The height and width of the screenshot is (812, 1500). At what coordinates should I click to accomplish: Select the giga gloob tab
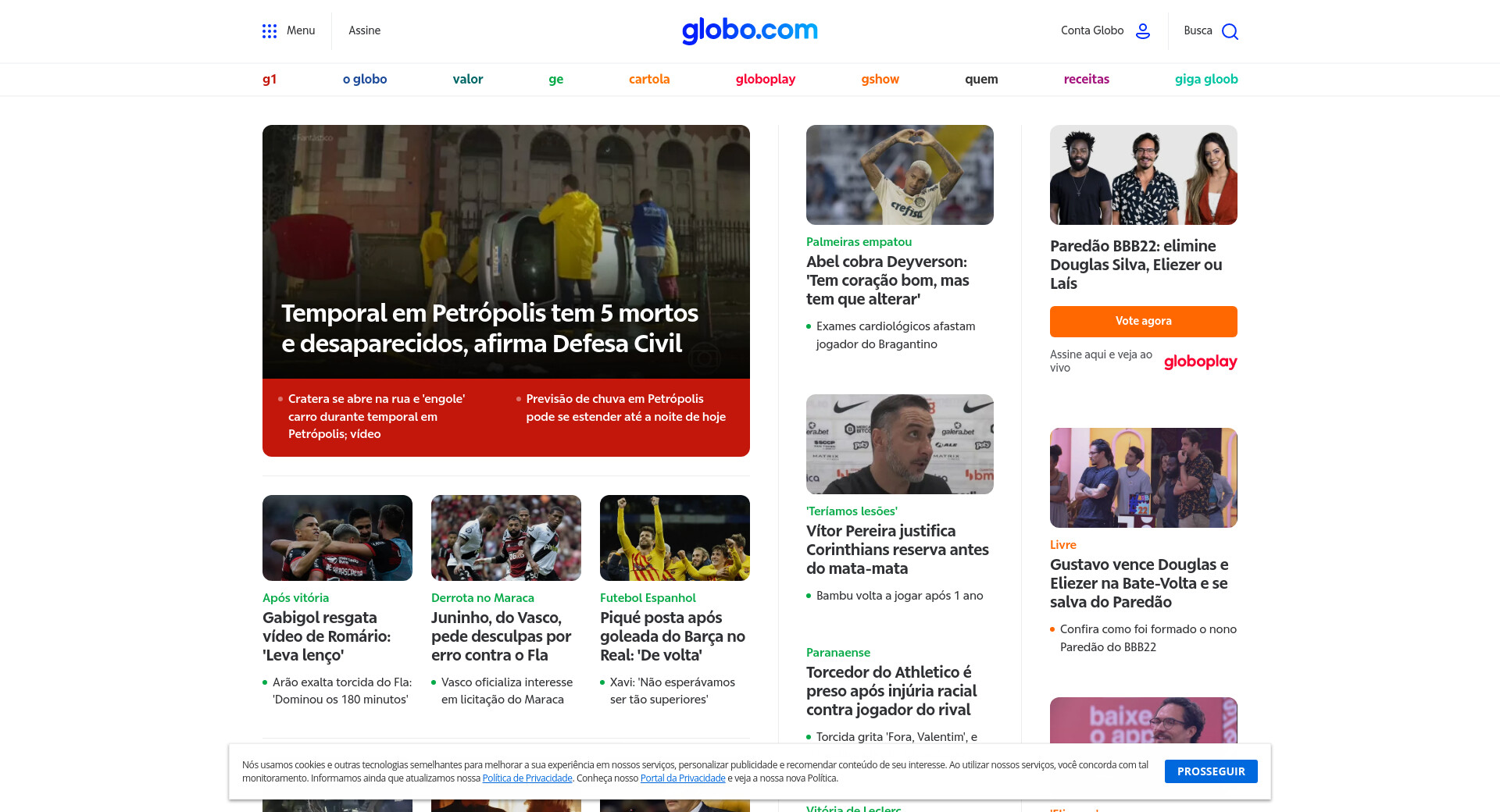tap(1205, 79)
